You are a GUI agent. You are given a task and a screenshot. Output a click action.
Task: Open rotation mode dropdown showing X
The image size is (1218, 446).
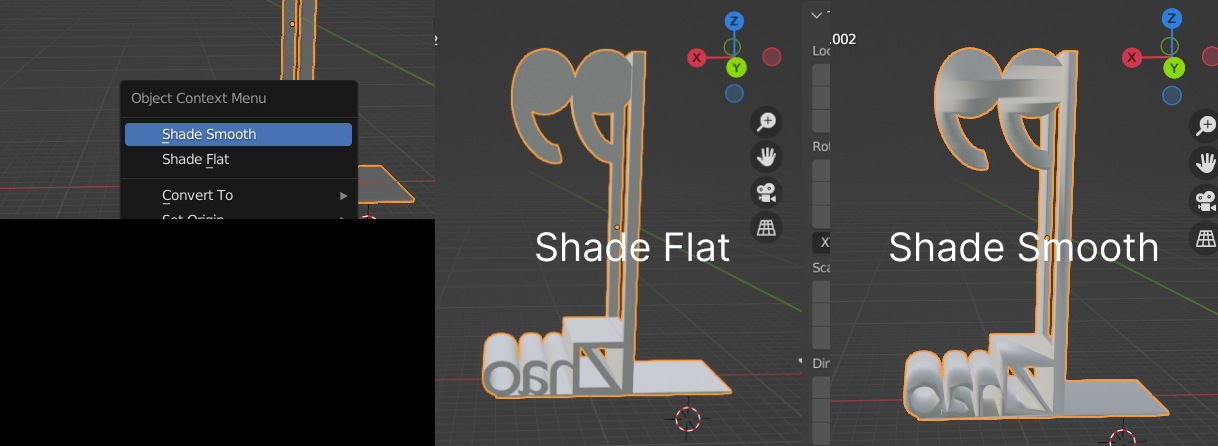(x=821, y=243)
